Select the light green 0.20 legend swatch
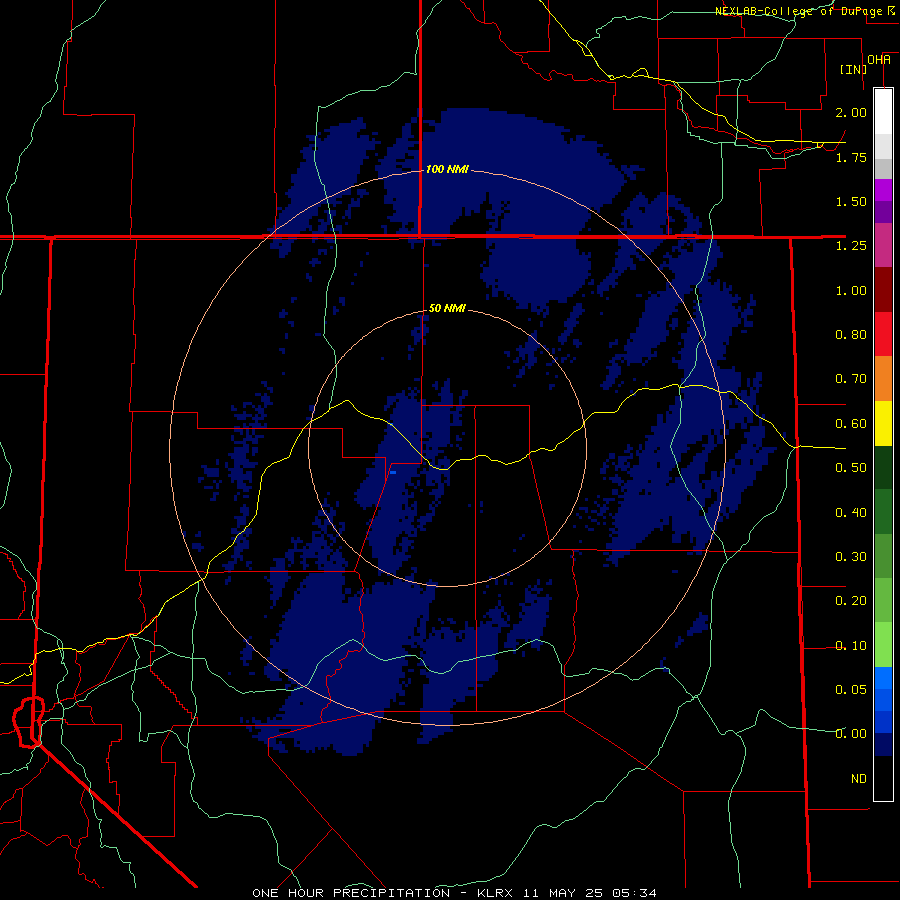 [883, 600]
